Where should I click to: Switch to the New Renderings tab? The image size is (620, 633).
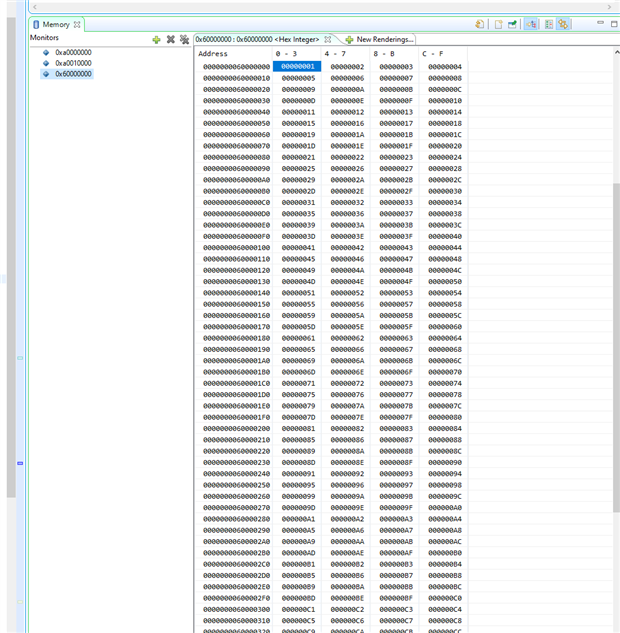point(379,39)
